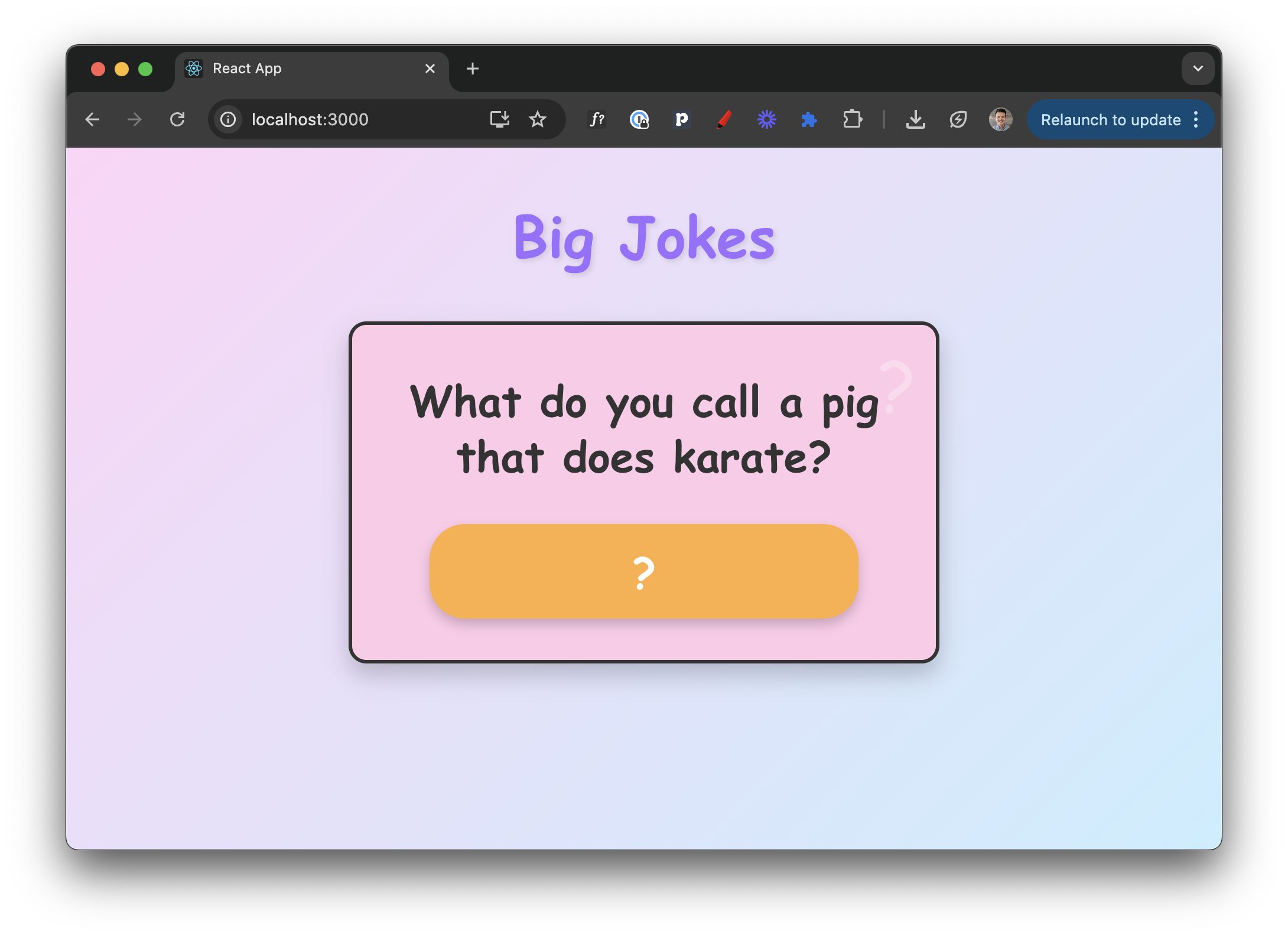
Task: Open the Loom extension icon
Action: 766,119
